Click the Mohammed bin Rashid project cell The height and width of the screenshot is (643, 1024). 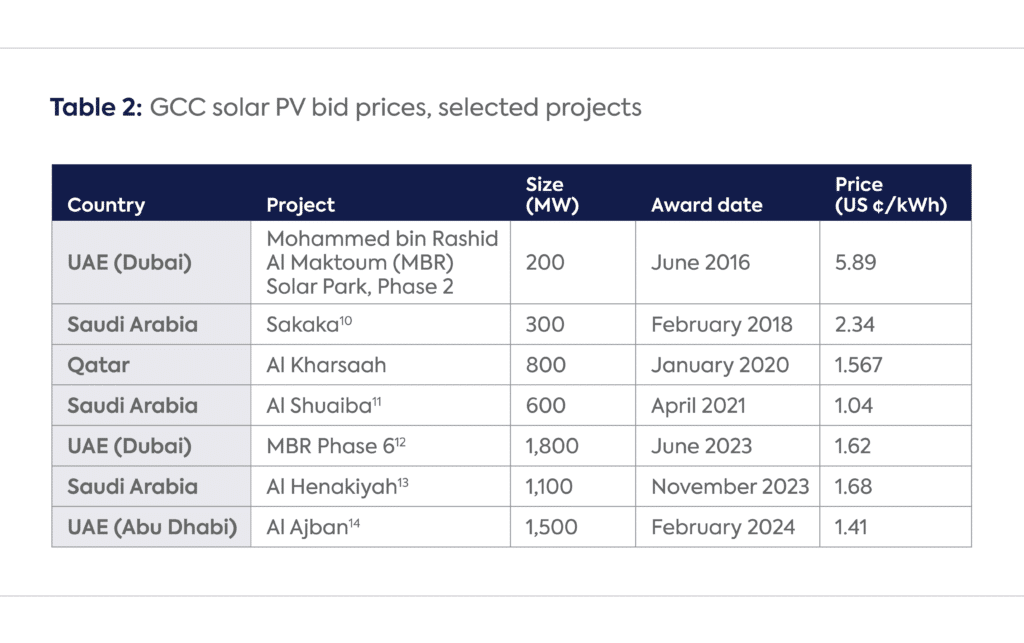click(381, 262)
